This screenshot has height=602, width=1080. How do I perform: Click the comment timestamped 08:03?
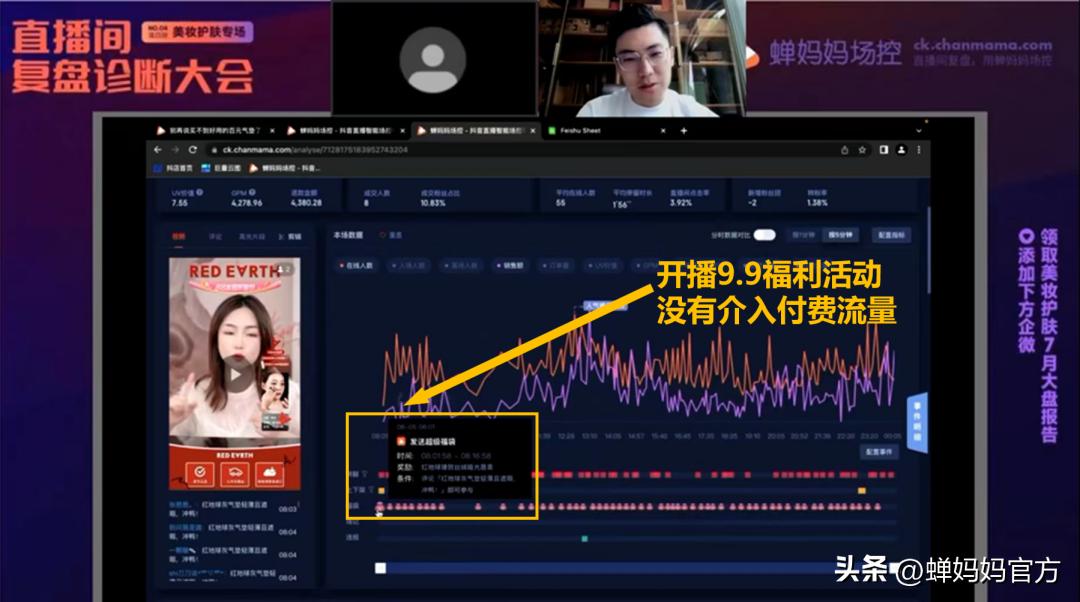tap(233, 509)
